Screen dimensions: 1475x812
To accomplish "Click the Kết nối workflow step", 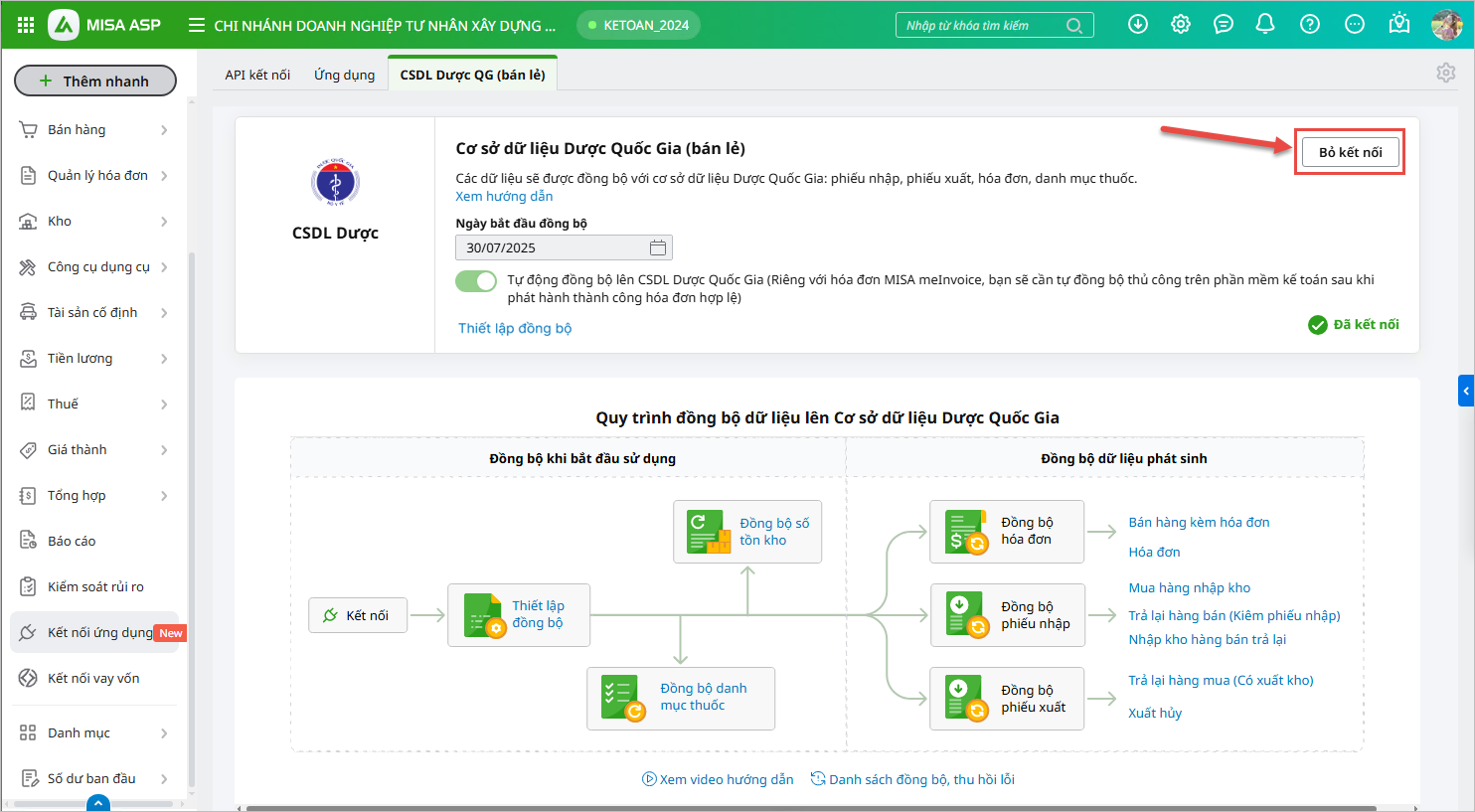I will 358,615.
